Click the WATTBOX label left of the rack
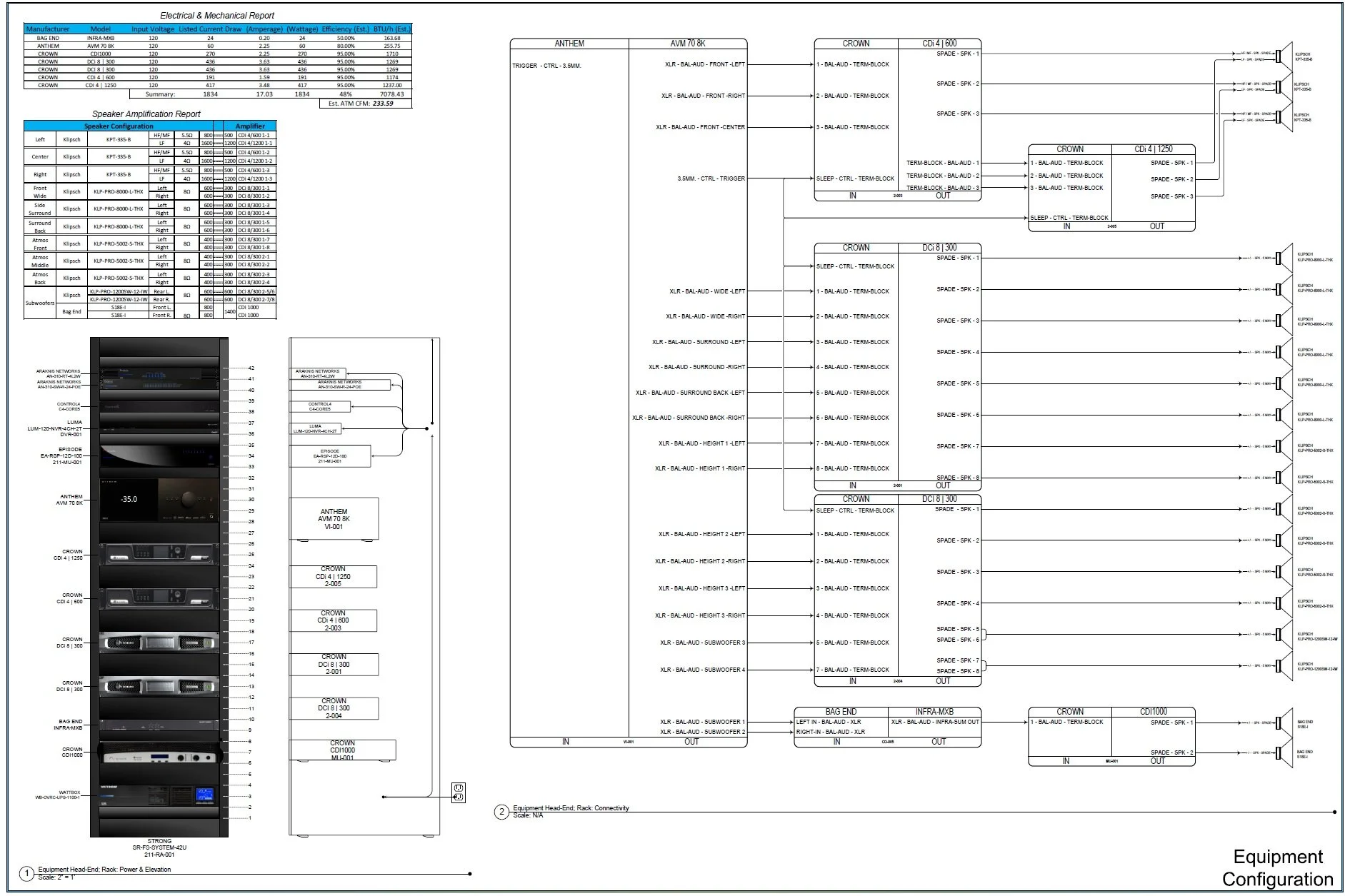The width and height of the screenshot is (1345, 896). coord(59,795)
